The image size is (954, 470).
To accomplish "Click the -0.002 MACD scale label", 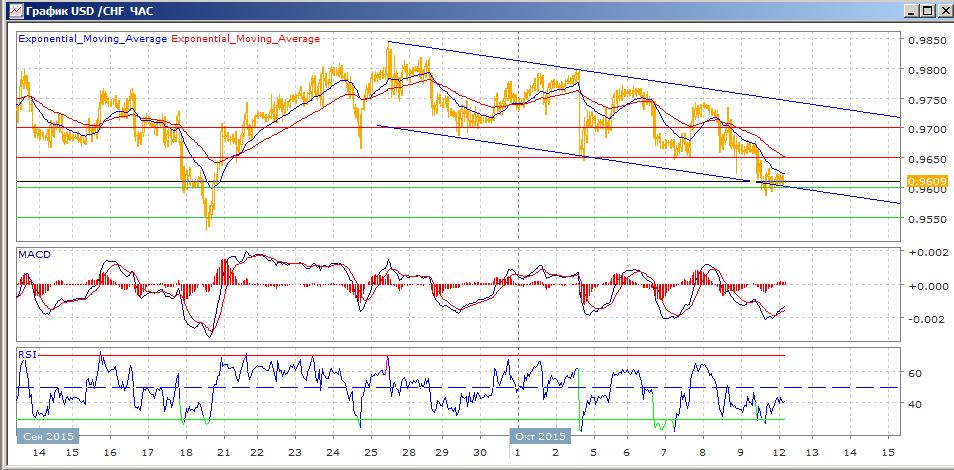I will (x=926, y=319).
